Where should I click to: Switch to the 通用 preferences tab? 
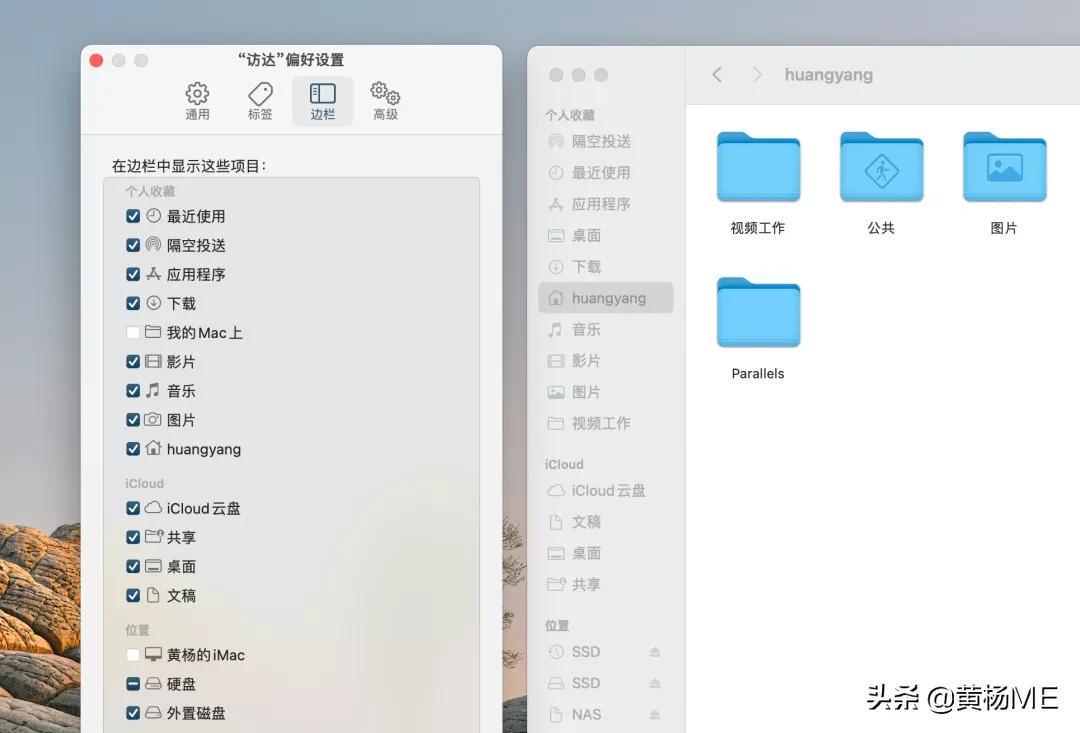coord(198,100)
